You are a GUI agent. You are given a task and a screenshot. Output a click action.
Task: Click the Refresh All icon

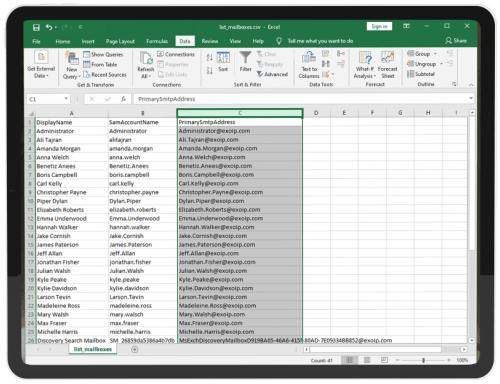146,65
